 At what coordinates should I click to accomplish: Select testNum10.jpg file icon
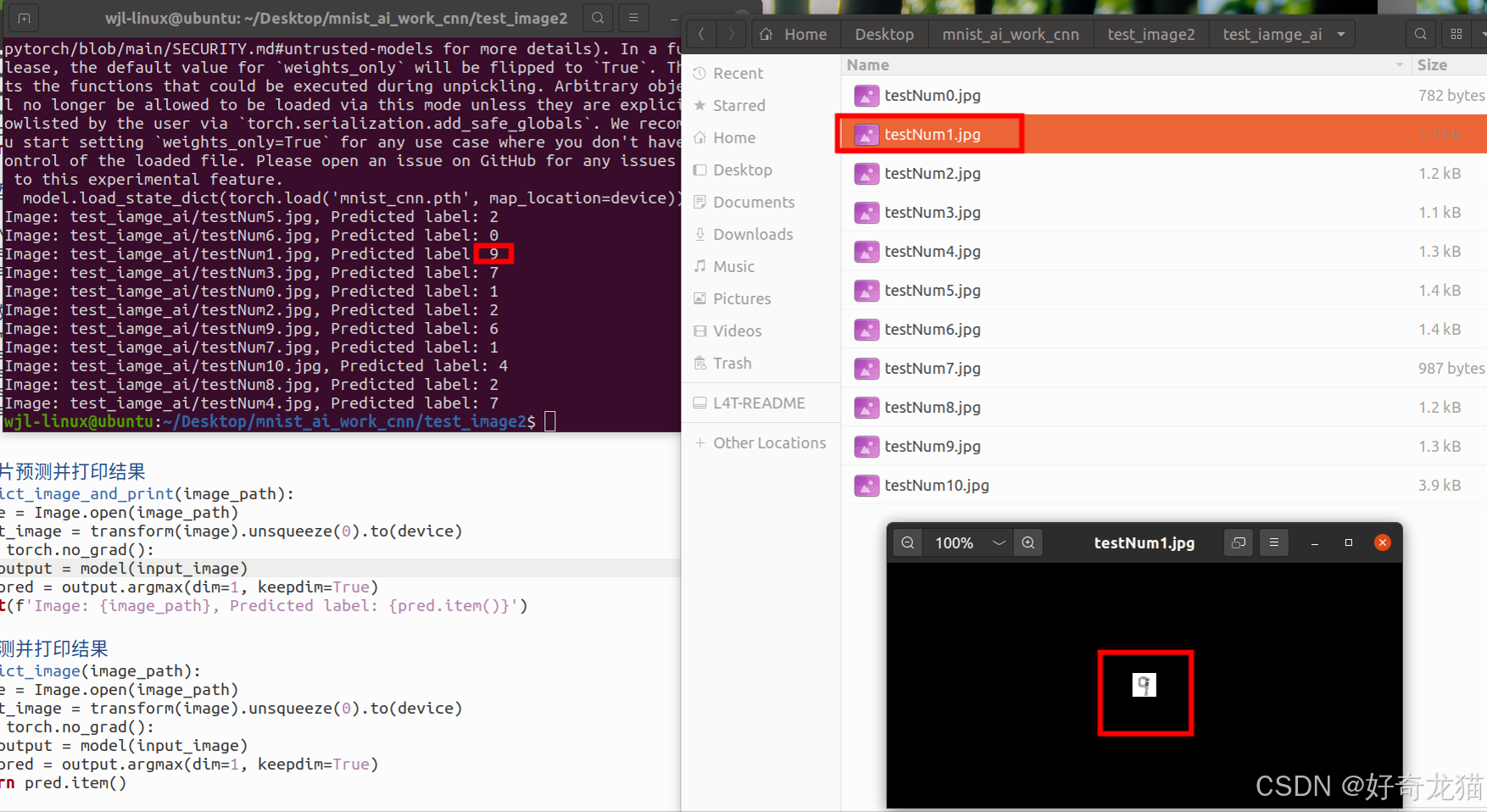(866, 486)
